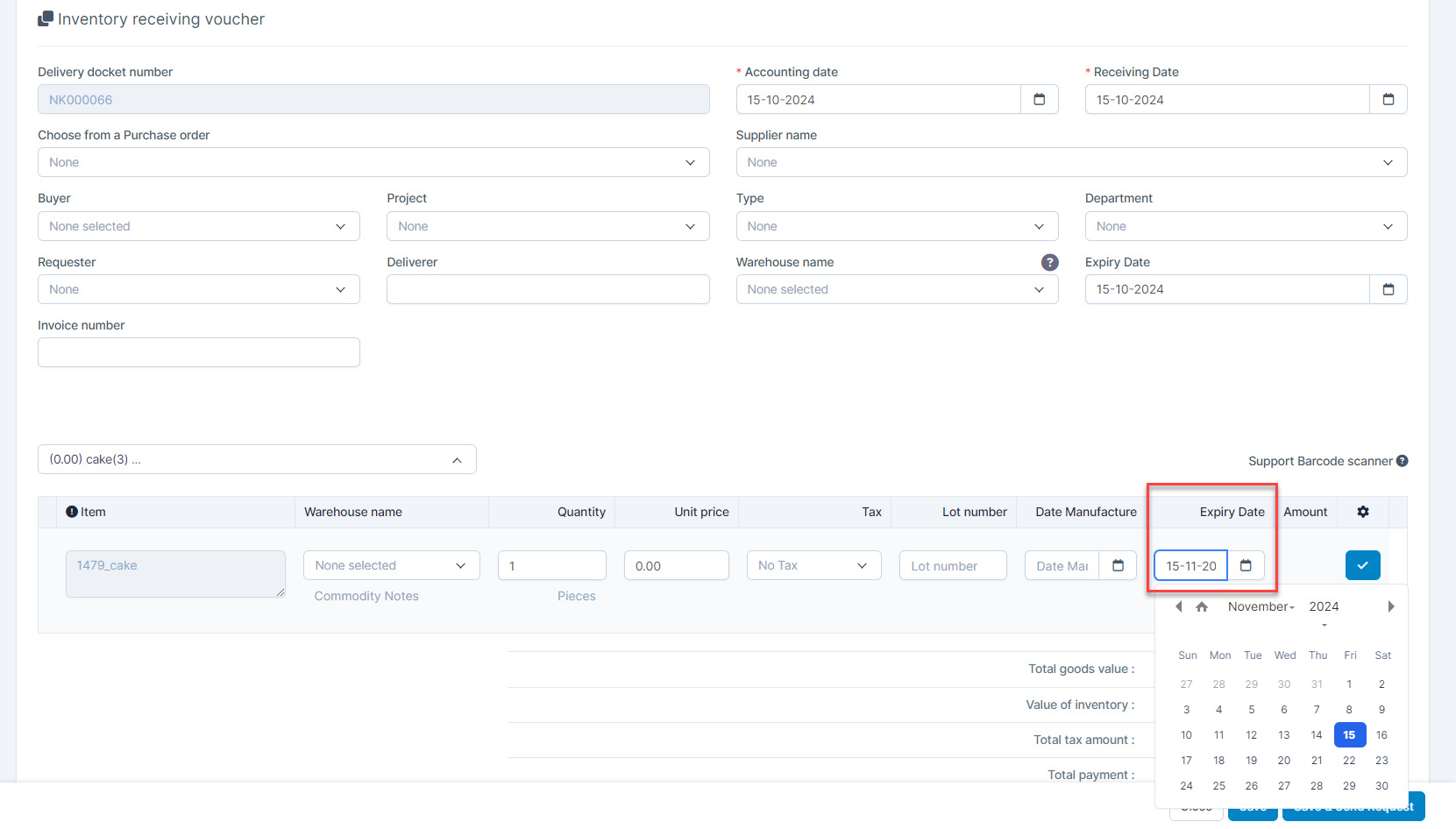Open the November month selector
This screenshot has width=1456, height=829.
pos(1261,606)
